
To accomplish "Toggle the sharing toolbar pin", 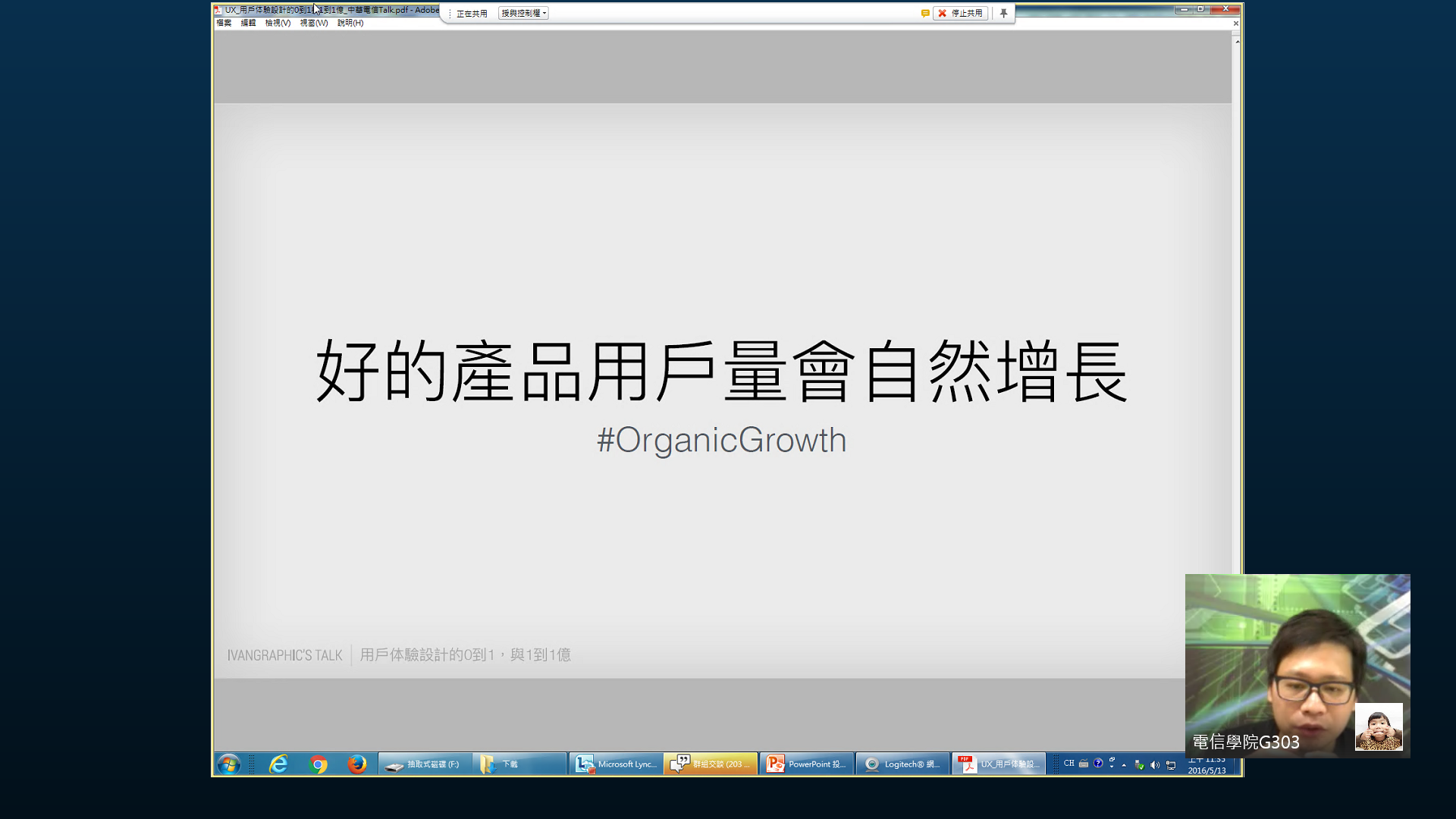I will pyautogui.click(x=1003, y=13).
